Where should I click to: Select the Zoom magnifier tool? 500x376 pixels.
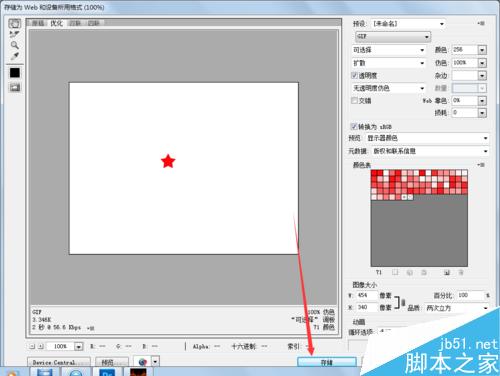coord(15,45)
